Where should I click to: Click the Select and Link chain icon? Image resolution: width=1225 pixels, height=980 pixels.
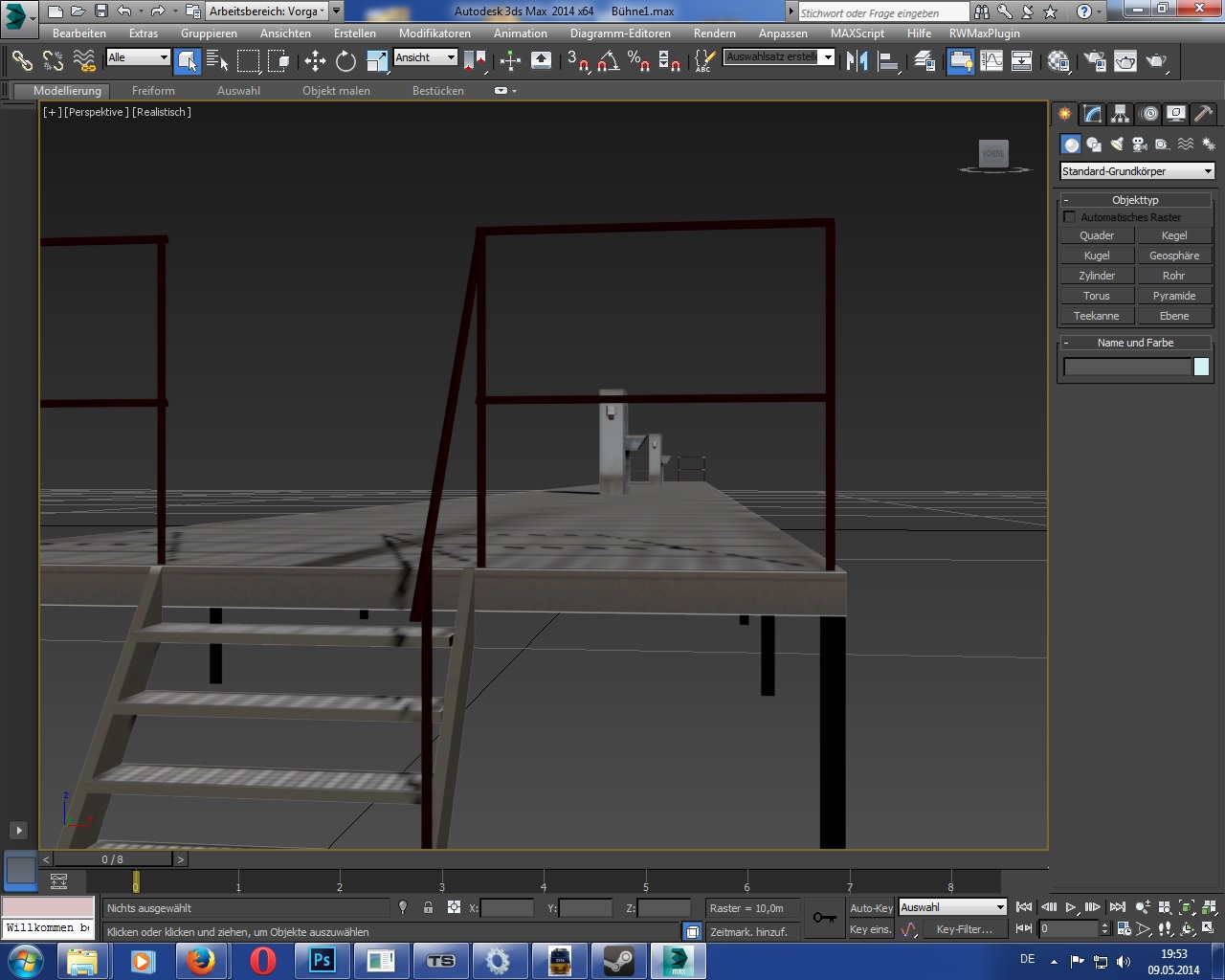pos(22,61)
